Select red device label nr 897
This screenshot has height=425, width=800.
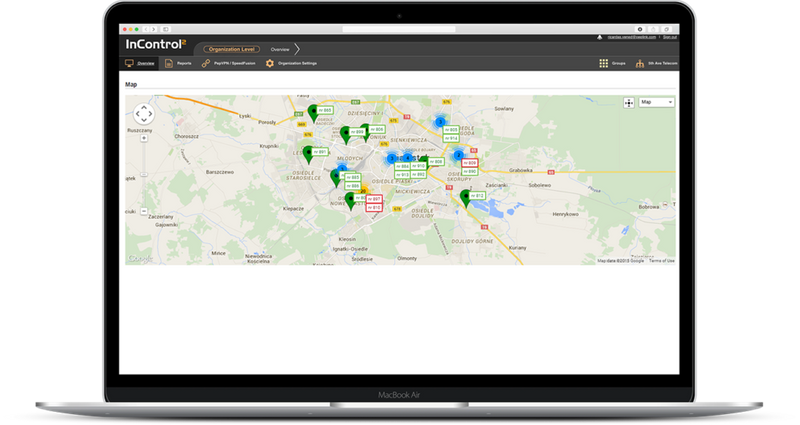pyautogui.click(x=374, y=199)
